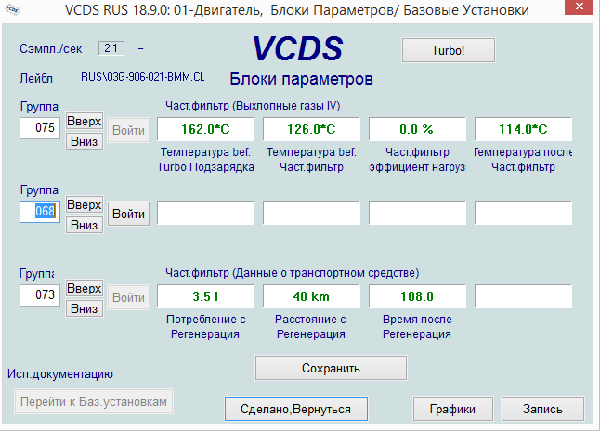600x431 pixels.
Task: Open the Графики button
Action: (x=453, y=409)
